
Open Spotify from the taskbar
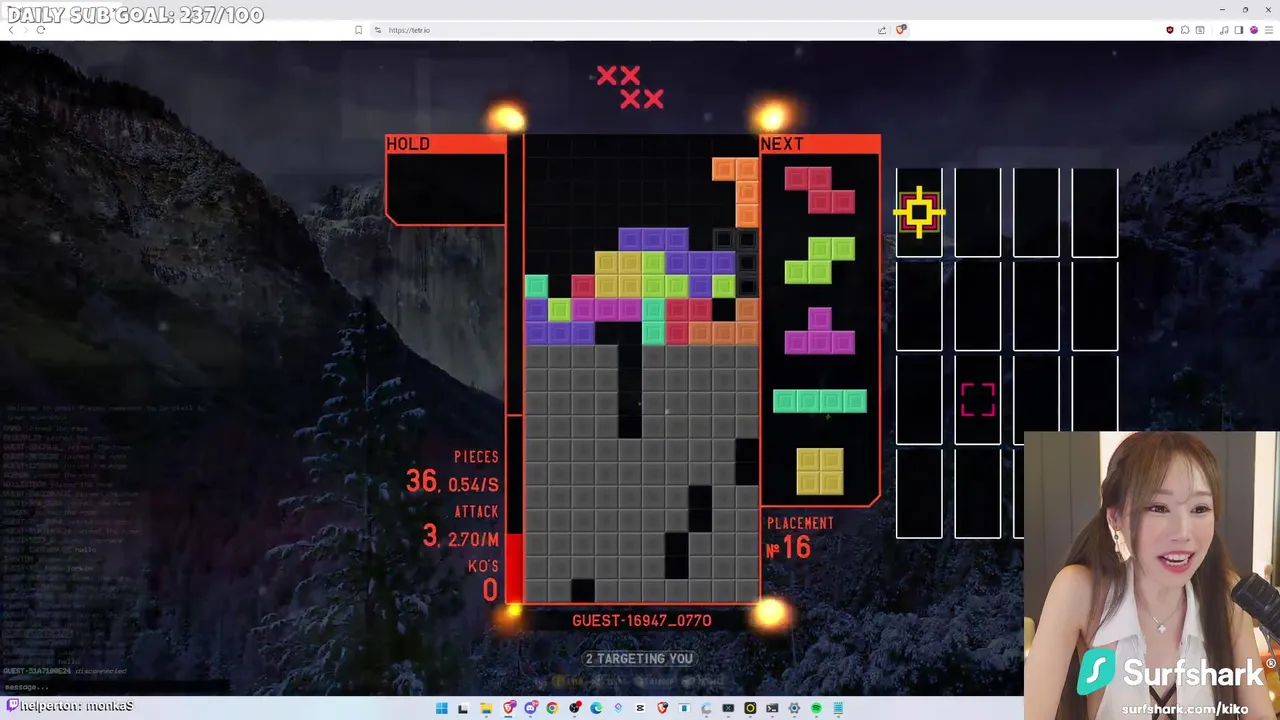click(816, 709)
